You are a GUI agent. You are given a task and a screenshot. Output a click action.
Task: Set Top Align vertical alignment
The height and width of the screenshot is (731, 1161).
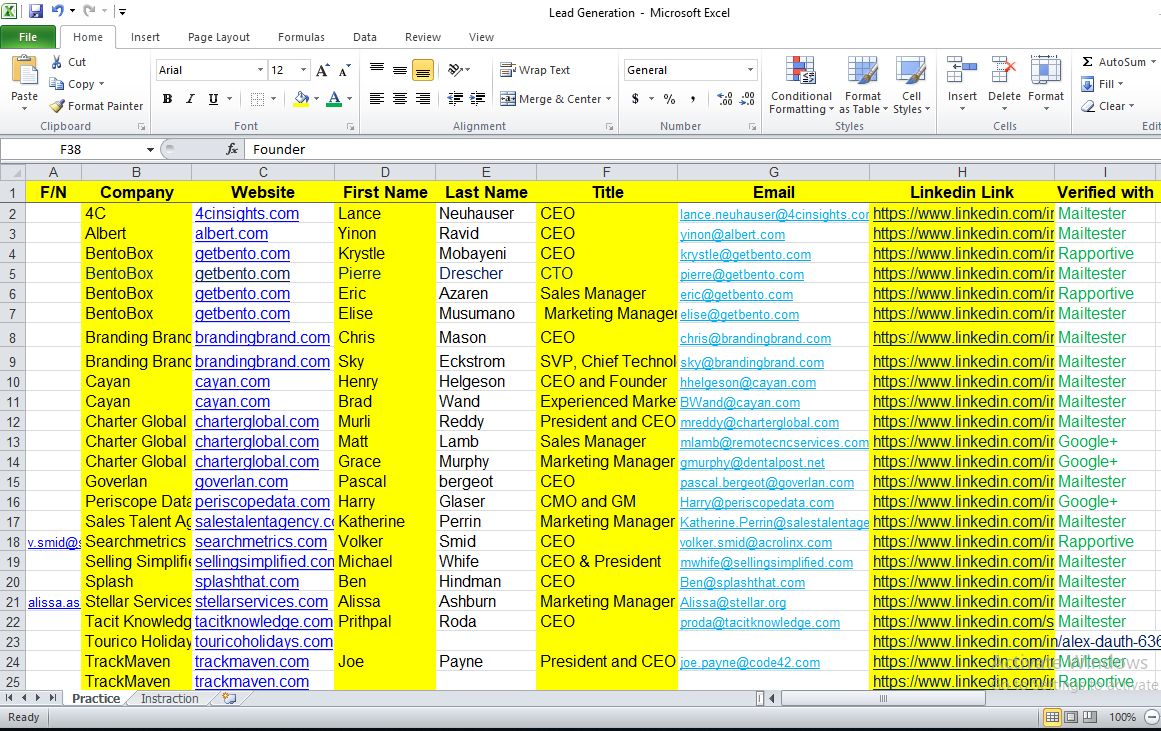click(x=377, y=70)
